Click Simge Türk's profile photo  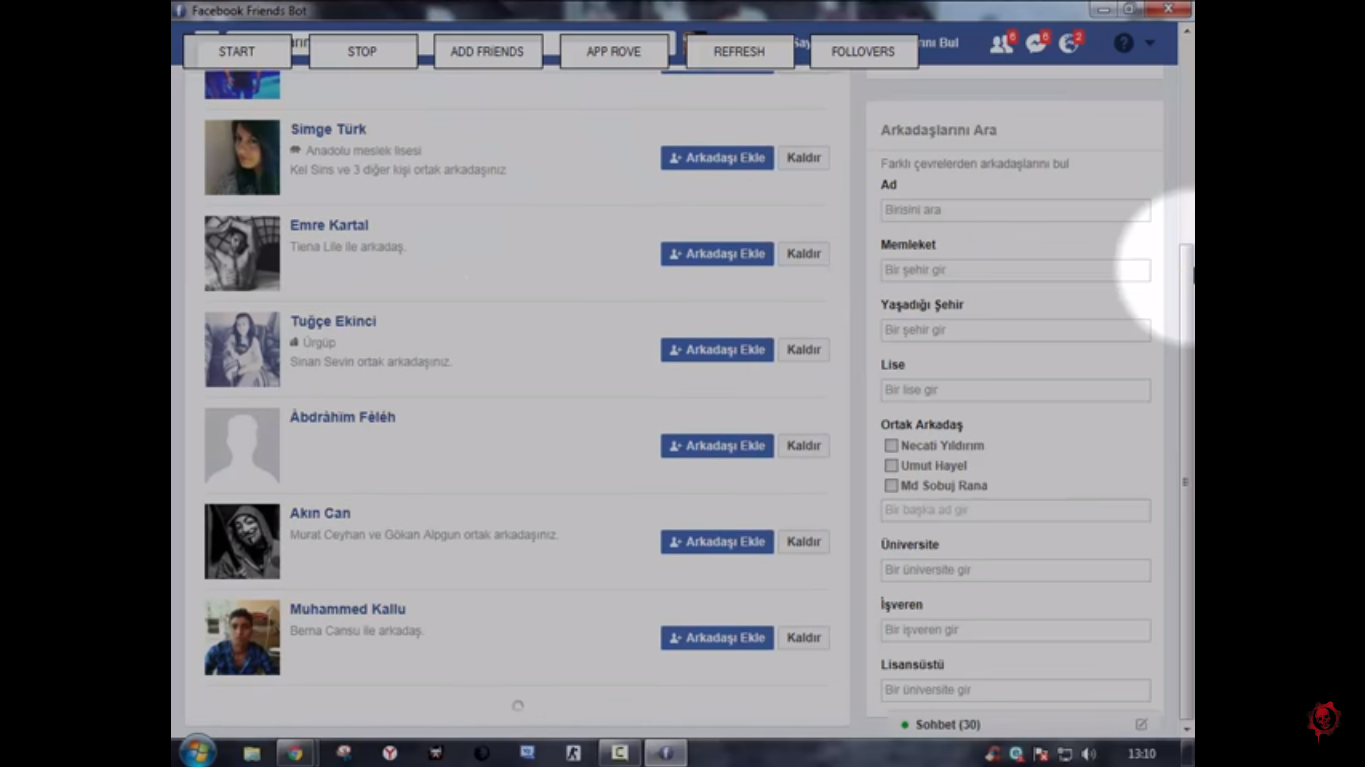pos(242,157)
